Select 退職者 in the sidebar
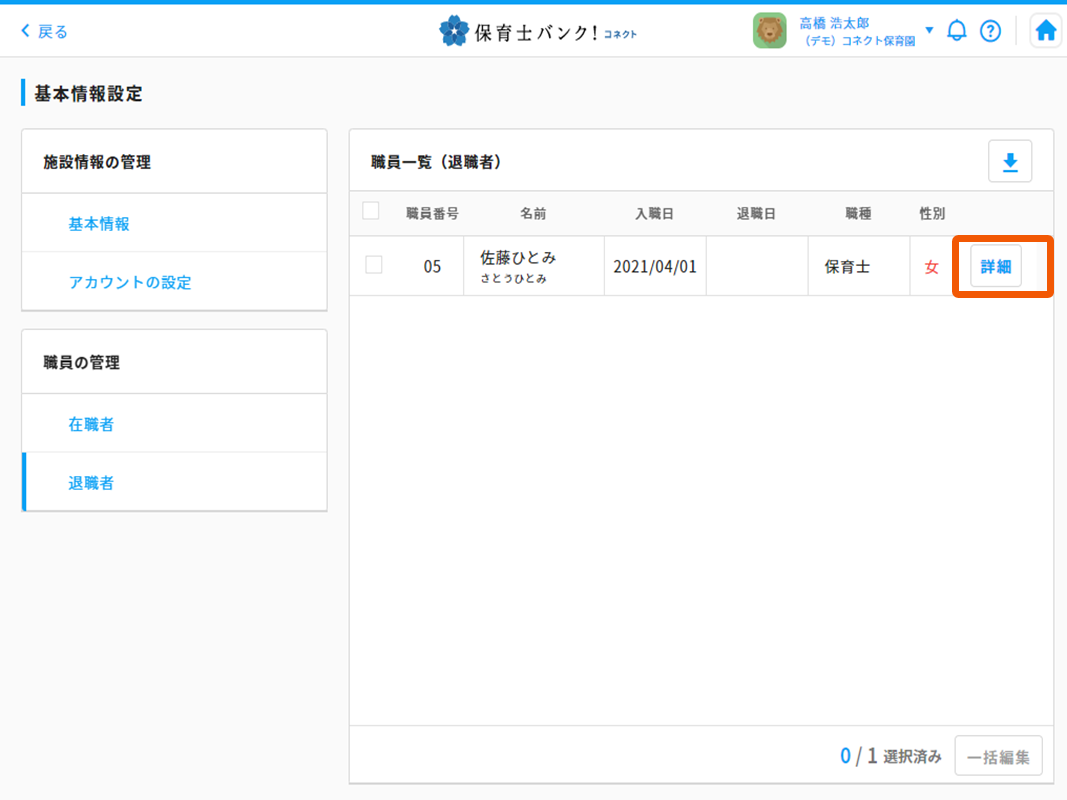 [91, 483]
